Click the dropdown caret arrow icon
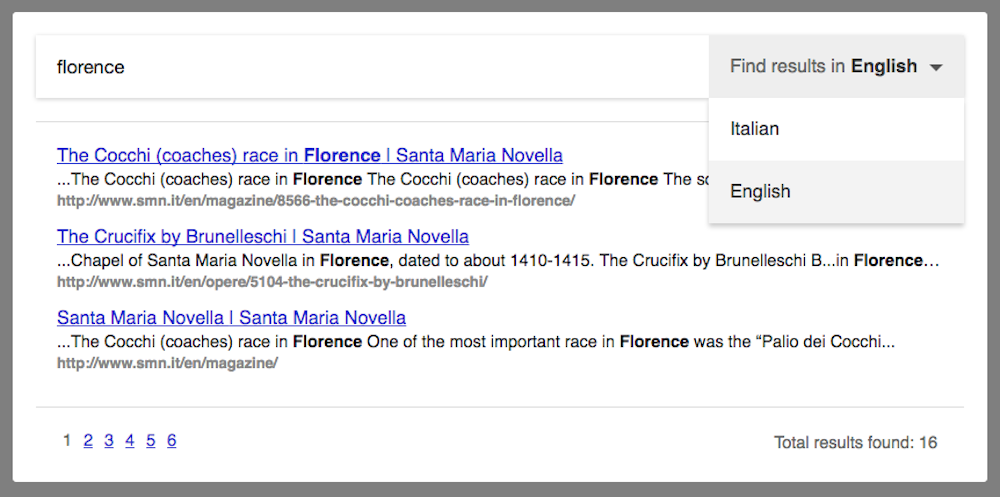Image resolution: width=1000 pixels, height=497 pixels. (x=936, y=68)
